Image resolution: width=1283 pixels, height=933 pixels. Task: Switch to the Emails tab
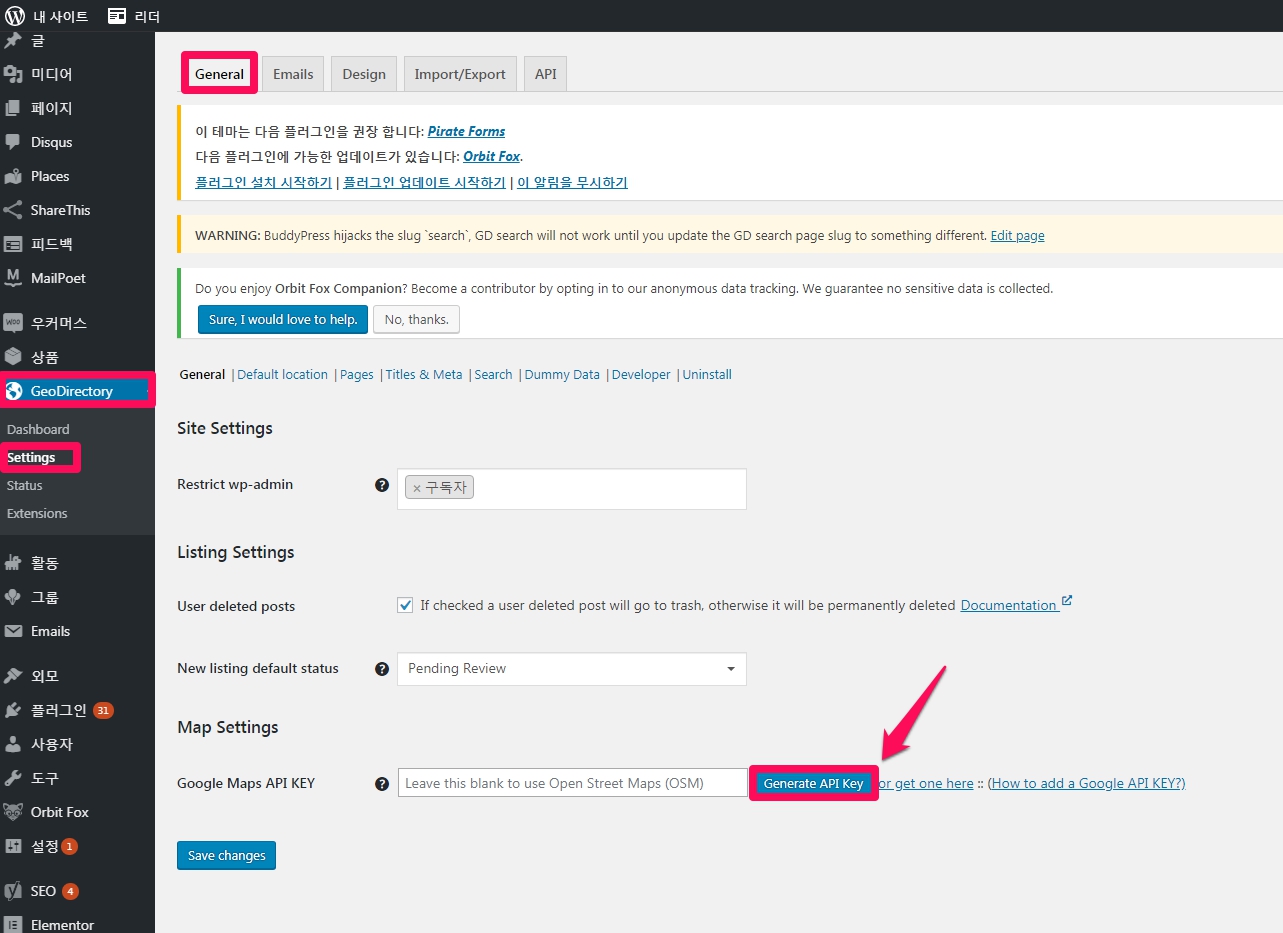click(293, 74)
